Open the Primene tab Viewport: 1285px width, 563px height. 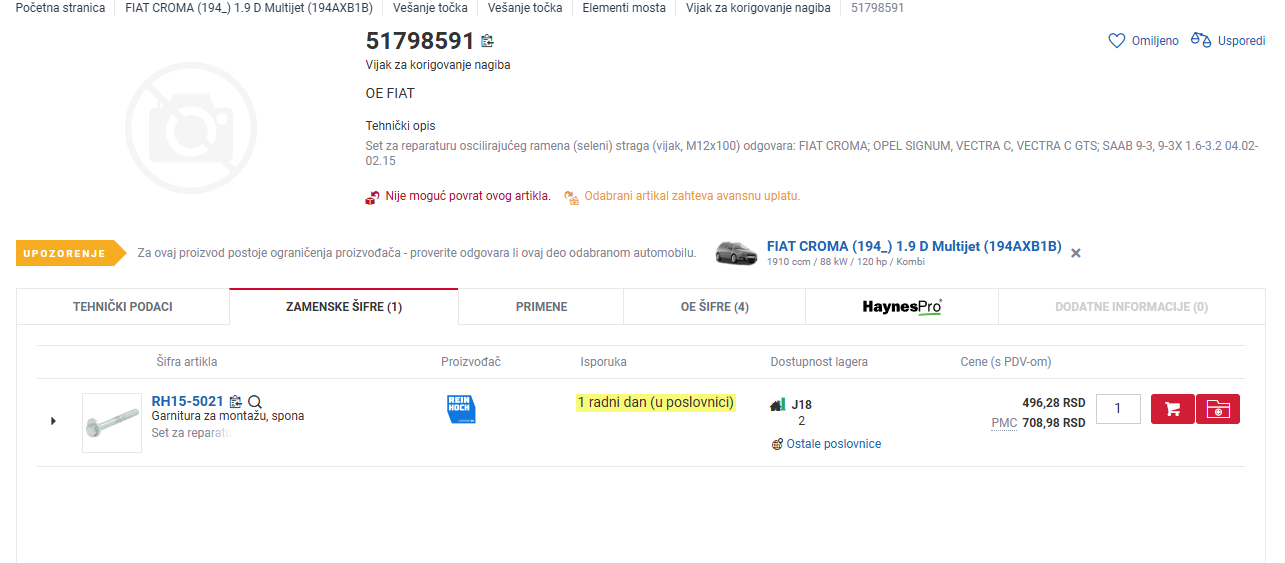(541, 307)
